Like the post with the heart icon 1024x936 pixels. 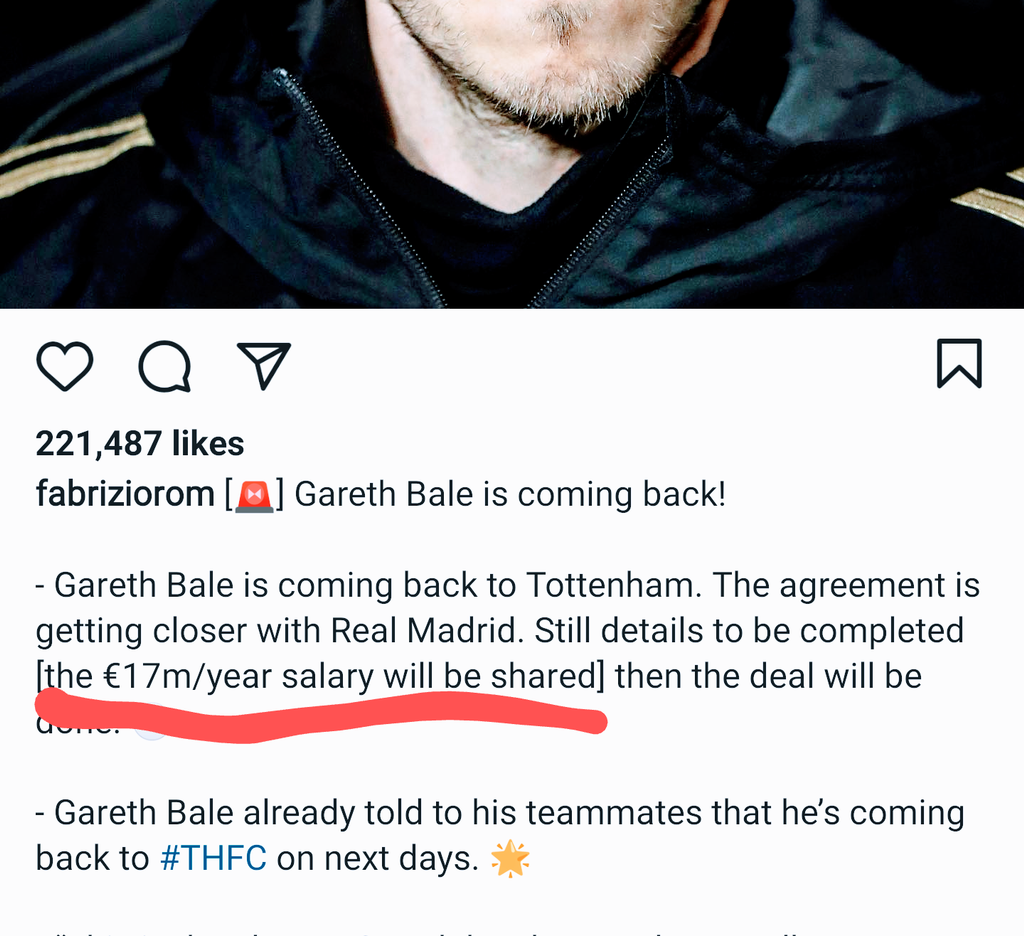coord(64,366)
